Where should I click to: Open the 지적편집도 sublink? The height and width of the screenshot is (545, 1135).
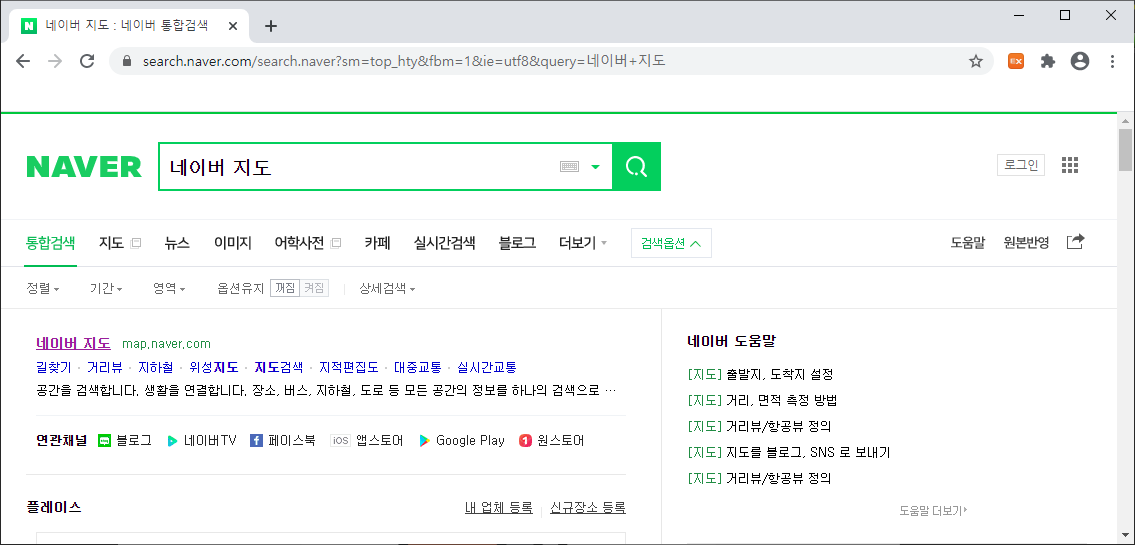point(348,367)
